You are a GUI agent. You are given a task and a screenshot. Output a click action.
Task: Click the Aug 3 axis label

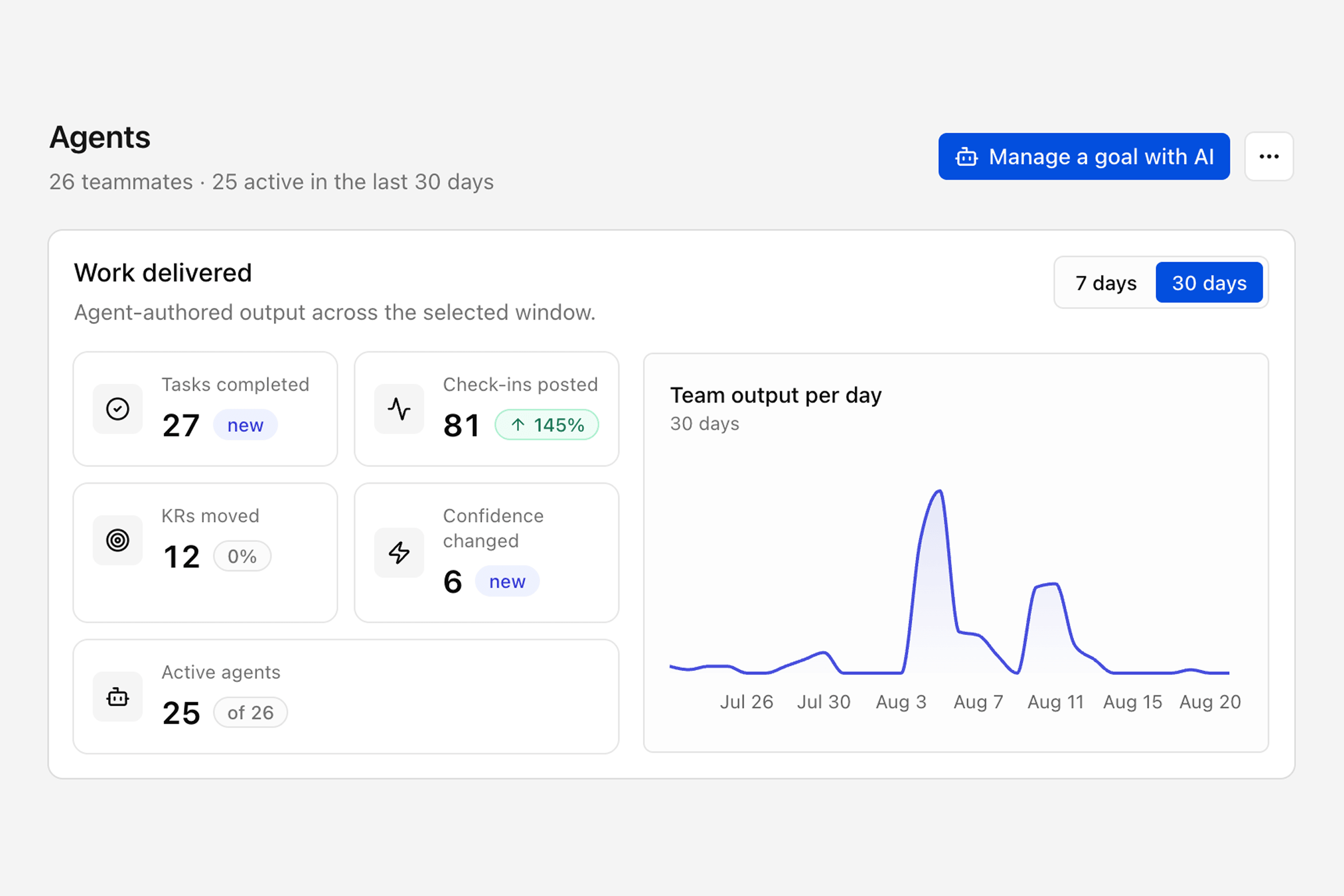(x=901, y=702)
